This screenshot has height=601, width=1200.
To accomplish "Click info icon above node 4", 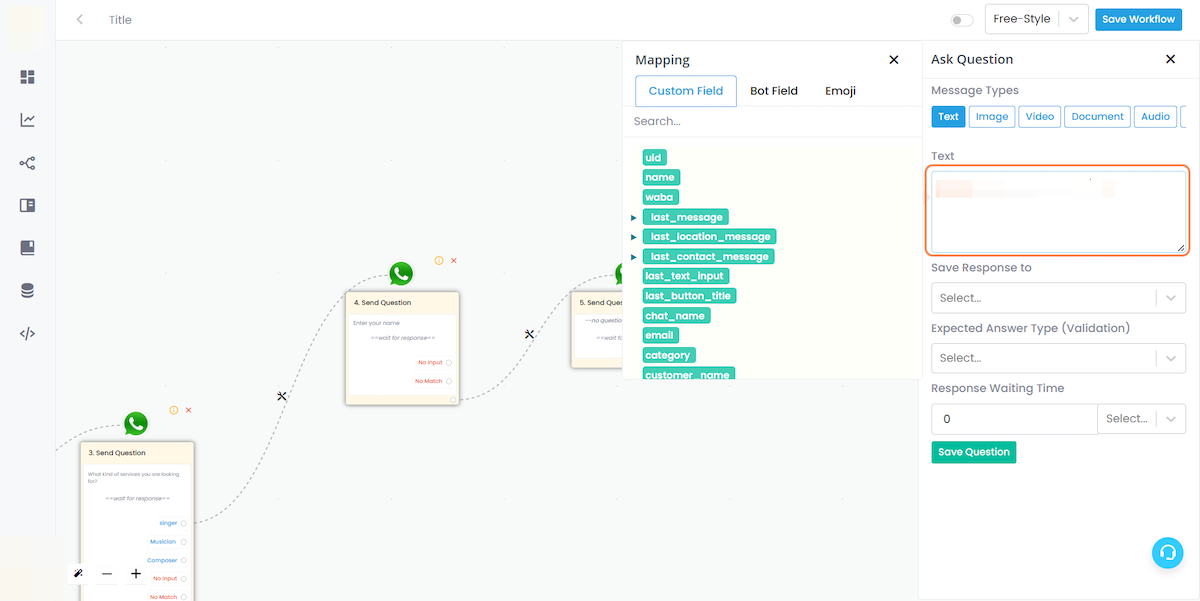I will 439,260.
